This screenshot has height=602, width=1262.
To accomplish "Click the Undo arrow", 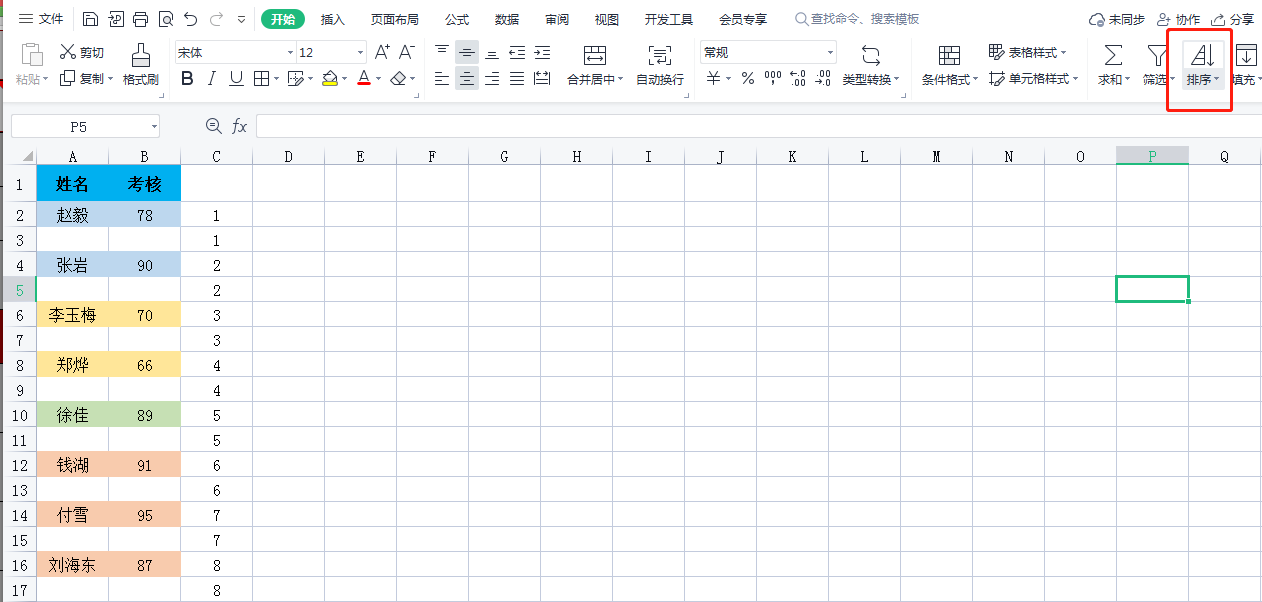I will click(191, 19).
